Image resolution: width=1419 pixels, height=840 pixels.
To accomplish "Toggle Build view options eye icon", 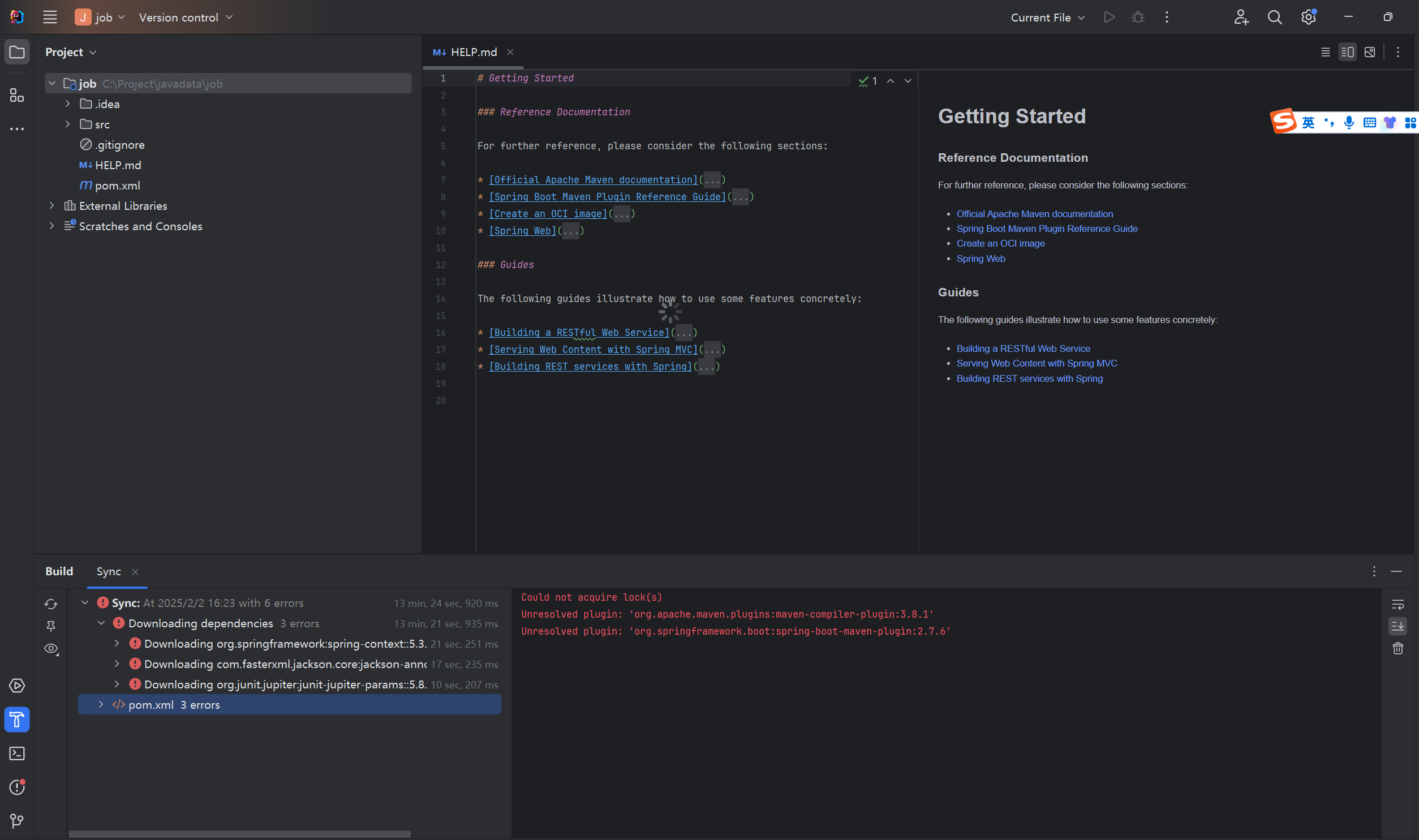I will 51,649.
